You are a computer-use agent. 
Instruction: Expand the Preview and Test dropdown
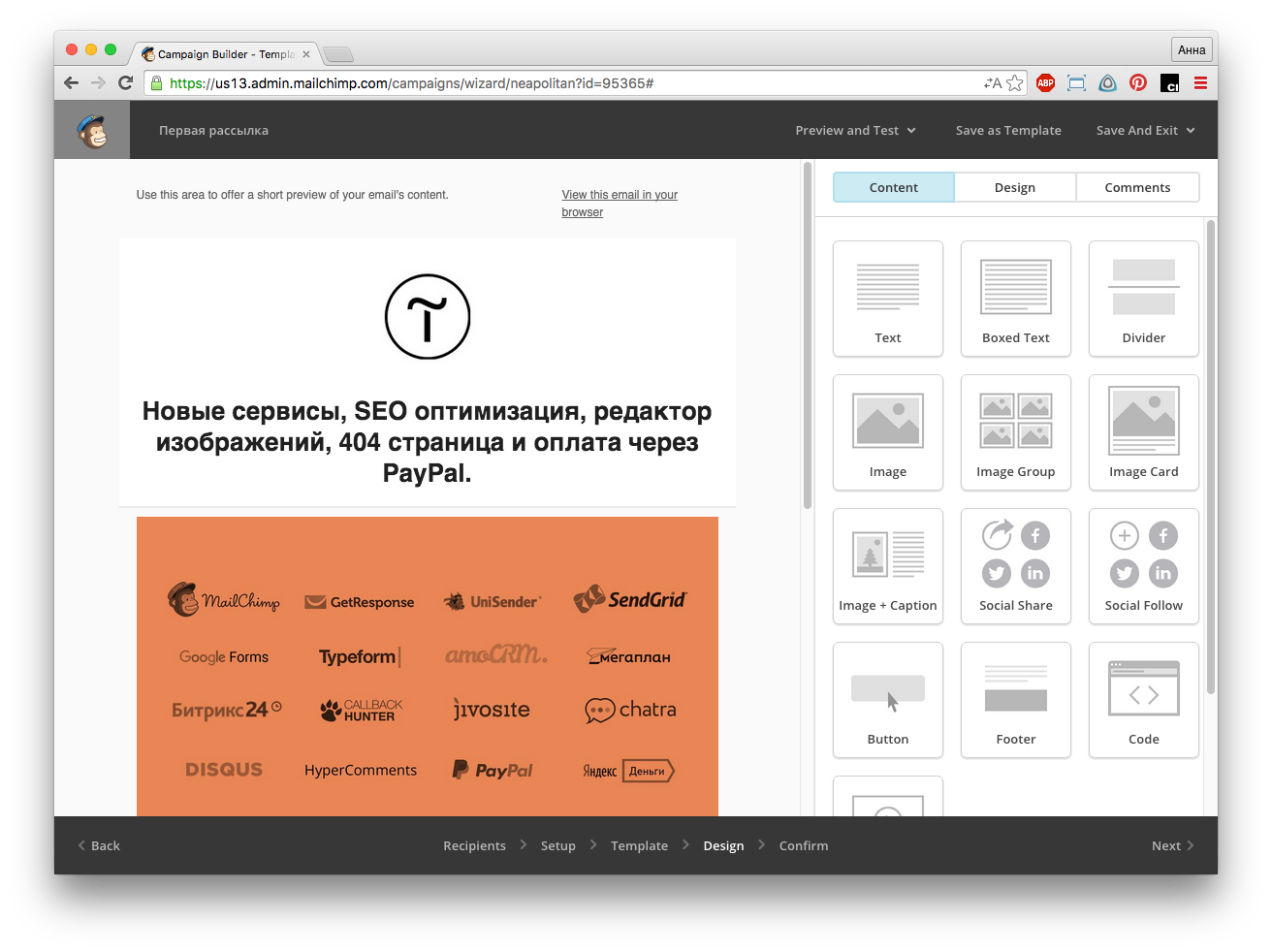point(855,131)
